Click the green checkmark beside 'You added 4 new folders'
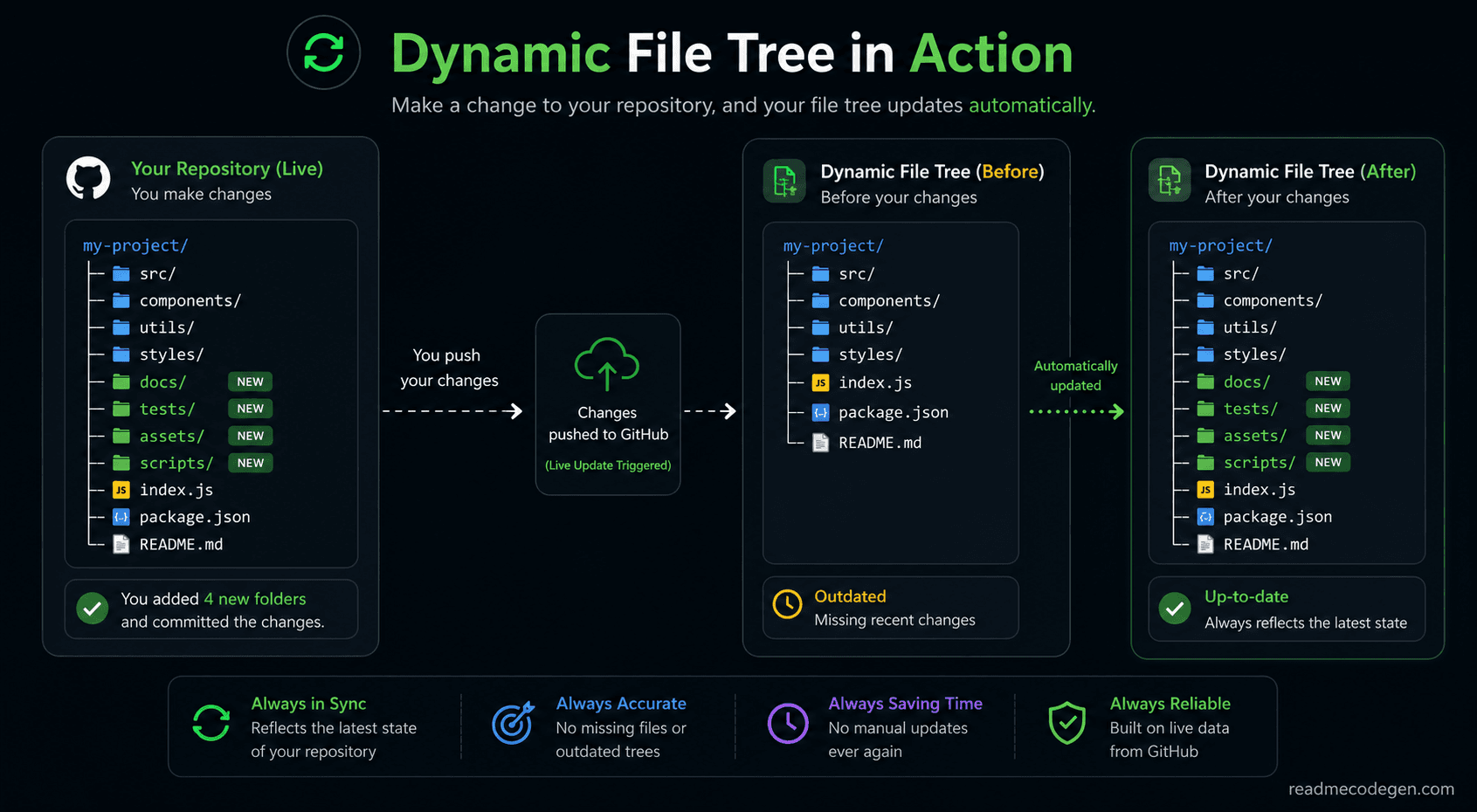1477x812 pixels. tap(92, 609)
